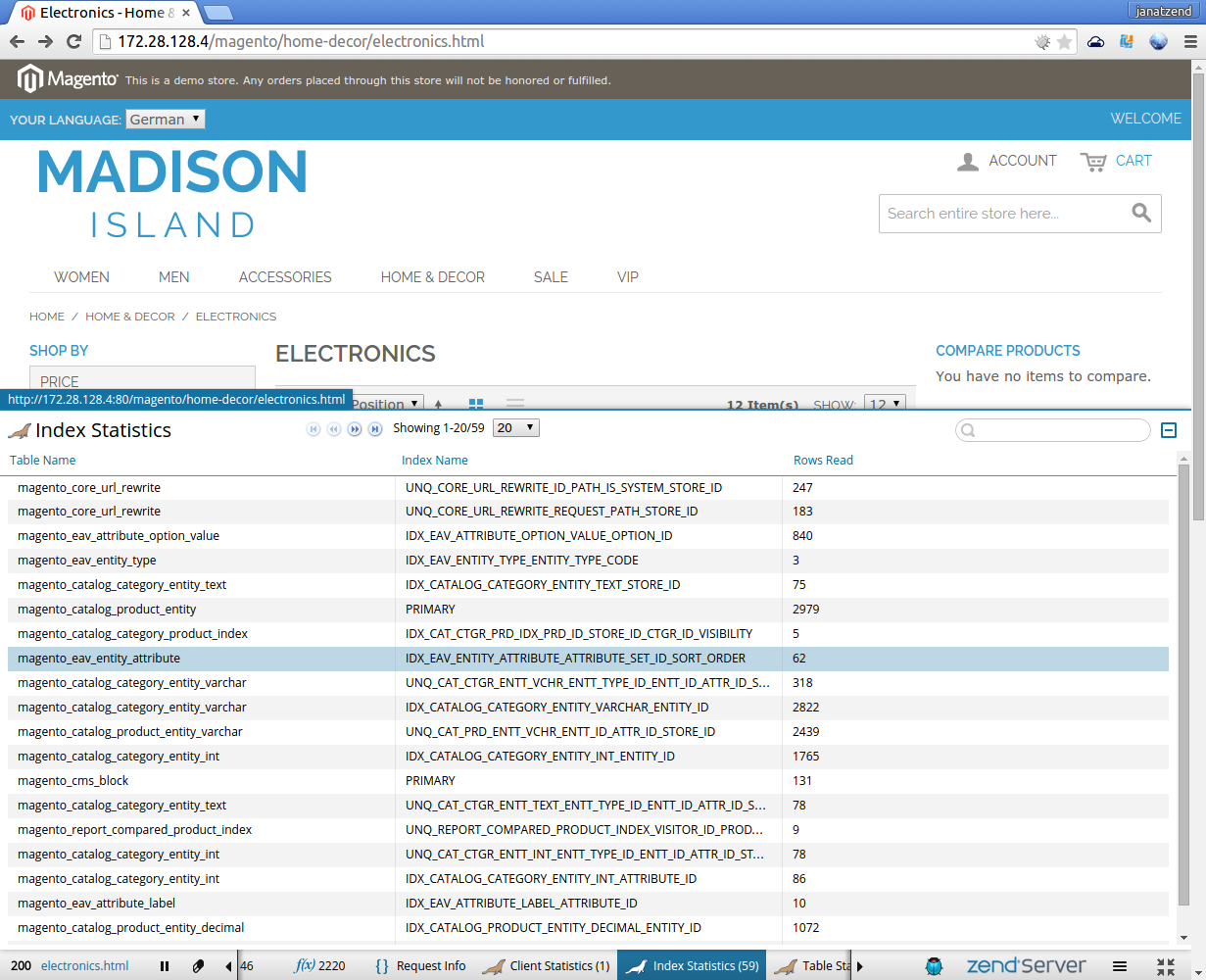Image resolution: width=1206 pixels, height=980 pixels.
Task: Open Account via the person icon
Action: click(968, 162)
